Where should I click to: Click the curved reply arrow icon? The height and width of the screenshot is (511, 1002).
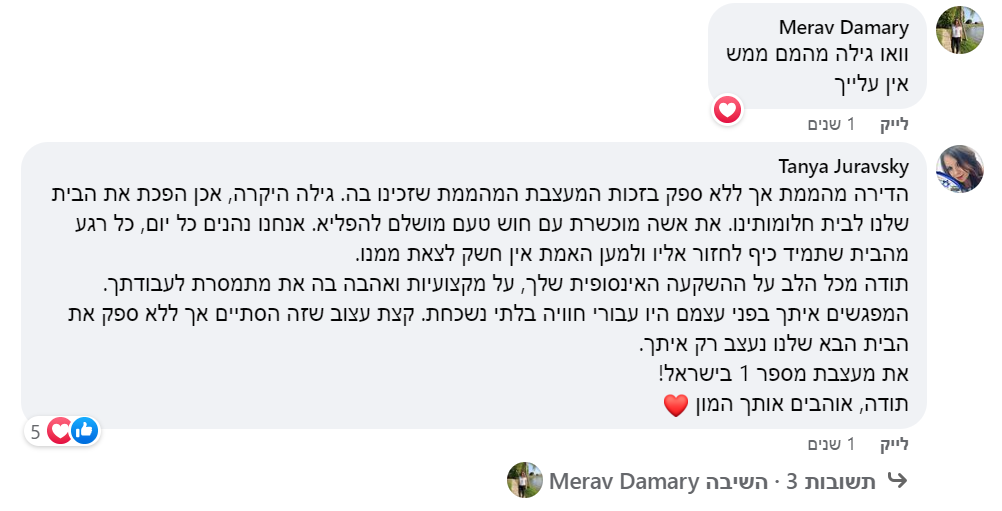(x=897, y=481)
